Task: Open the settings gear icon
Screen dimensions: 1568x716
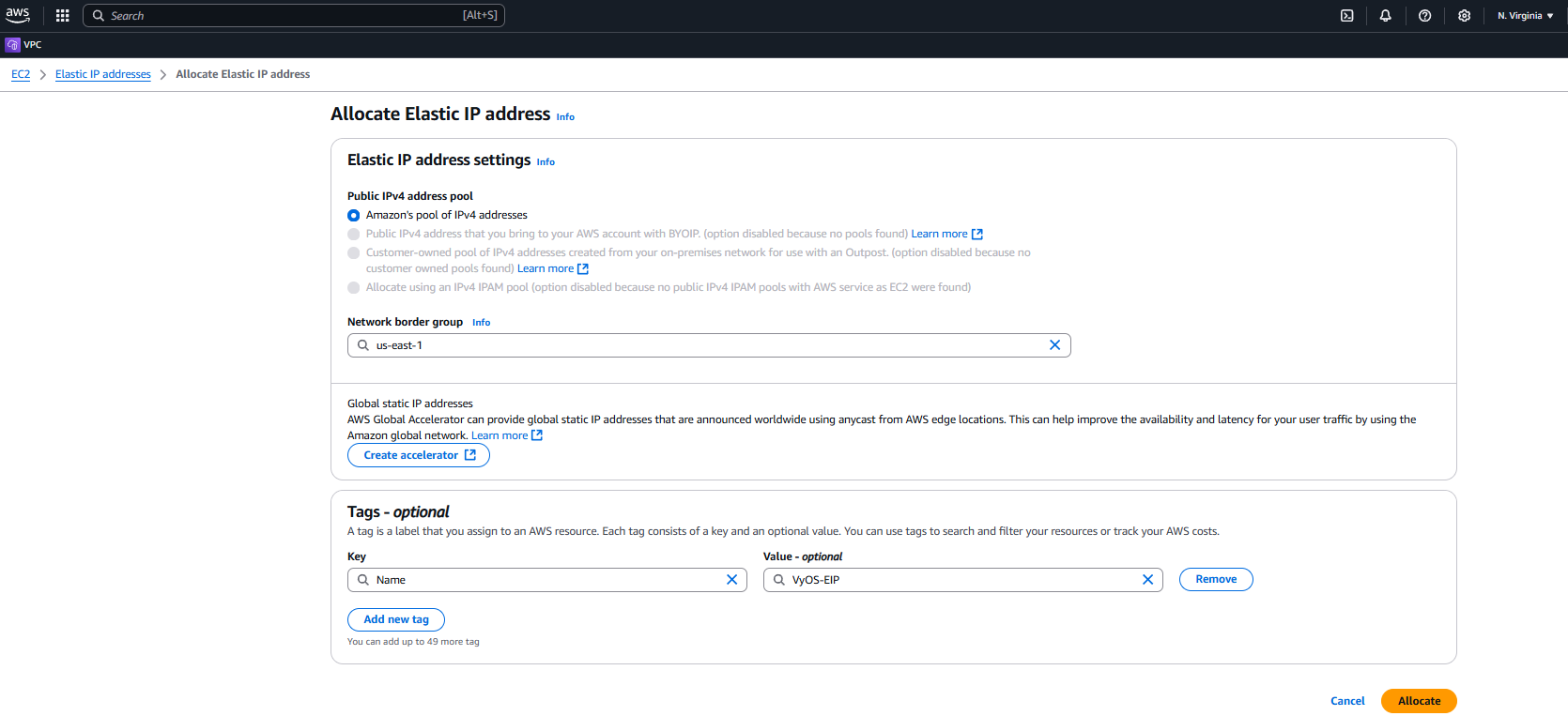Action: pos(1464,15)
